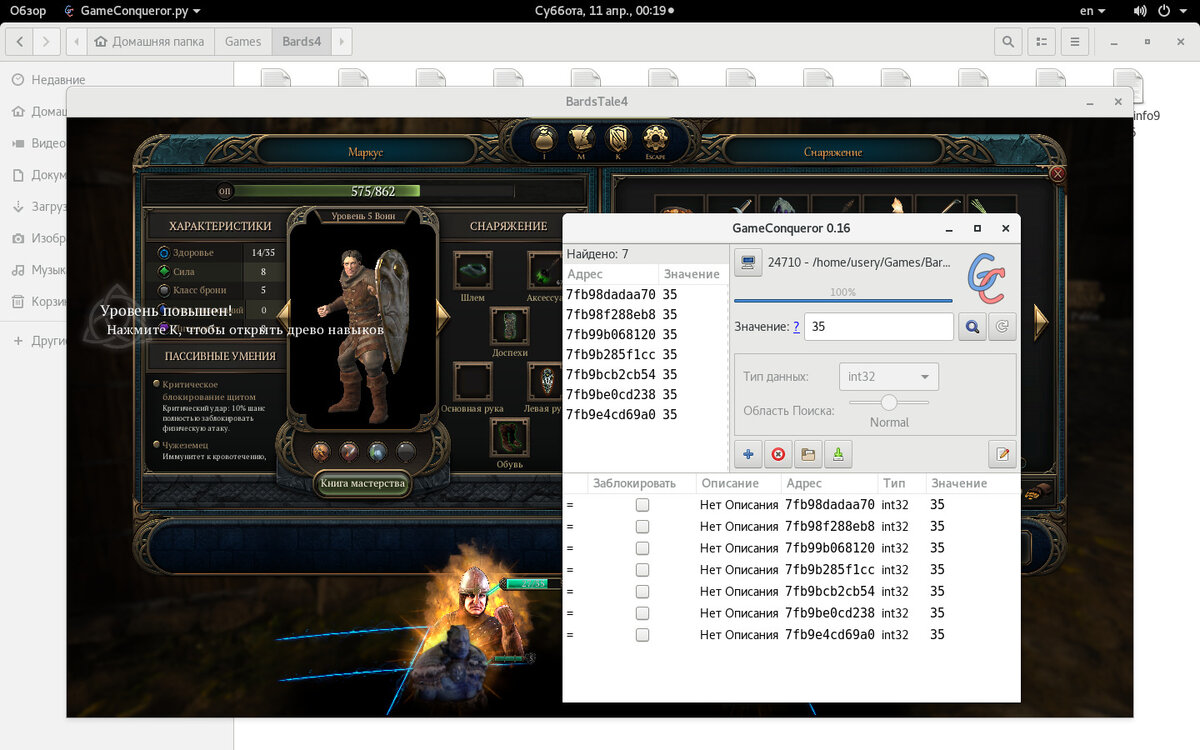The width and height of the screenshot is (1200, 750).
Task: Select the Аксессуар accessory equipment slot
Action: tap(545, 271)
